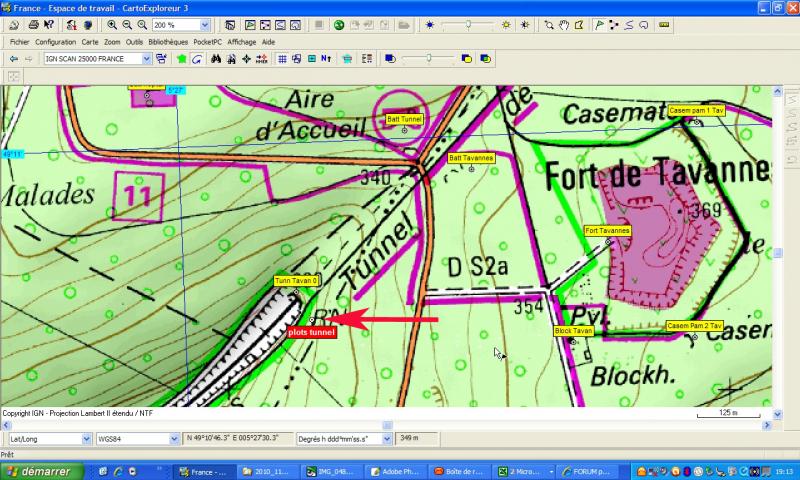Click the coordinates readout N 49°10'46.3"
This screenshot has height=480, width=800.
[x=238, y=438]
